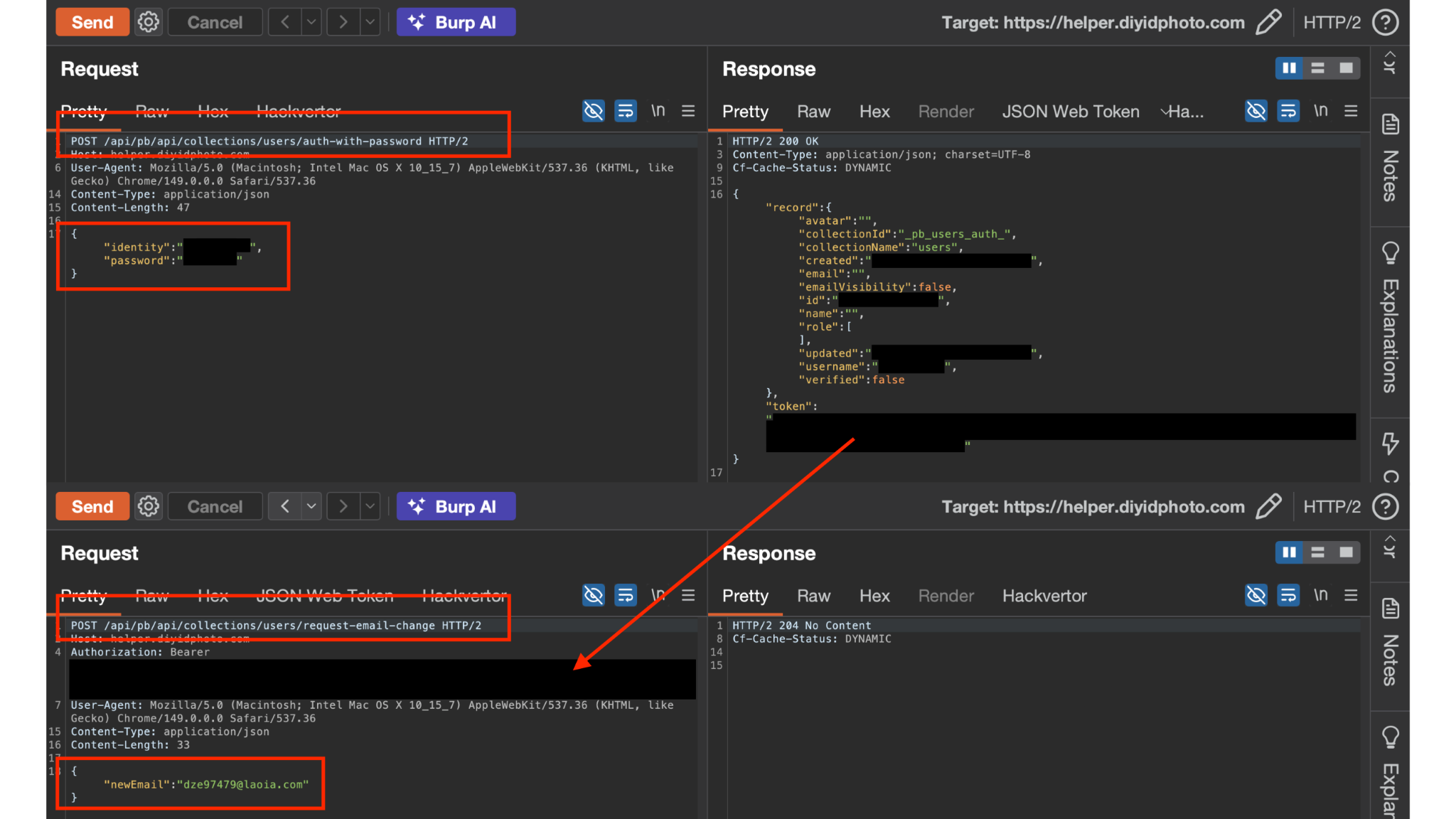1456x819 pixels.
Task: Open help question mark in request-email-change pane
Action: (x=1386, y=506)
